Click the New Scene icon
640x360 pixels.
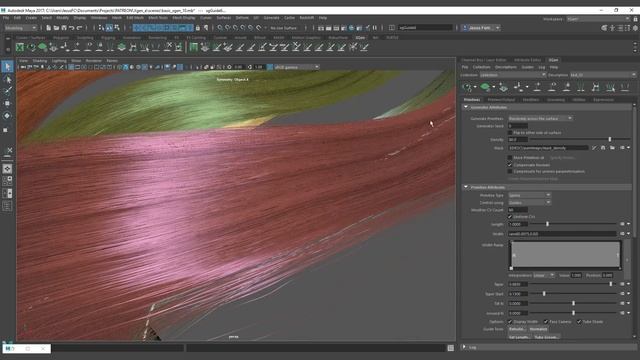[x=49, y=28]
